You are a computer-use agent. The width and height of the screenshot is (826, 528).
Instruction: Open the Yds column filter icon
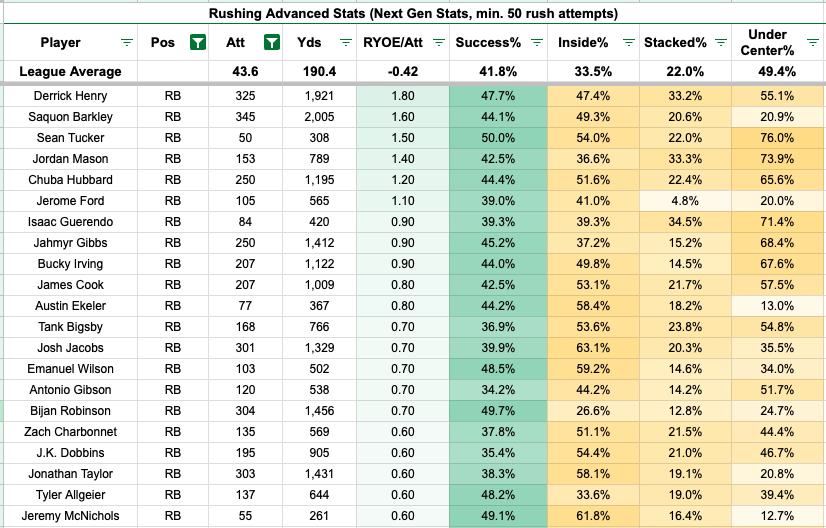(346, 43)
